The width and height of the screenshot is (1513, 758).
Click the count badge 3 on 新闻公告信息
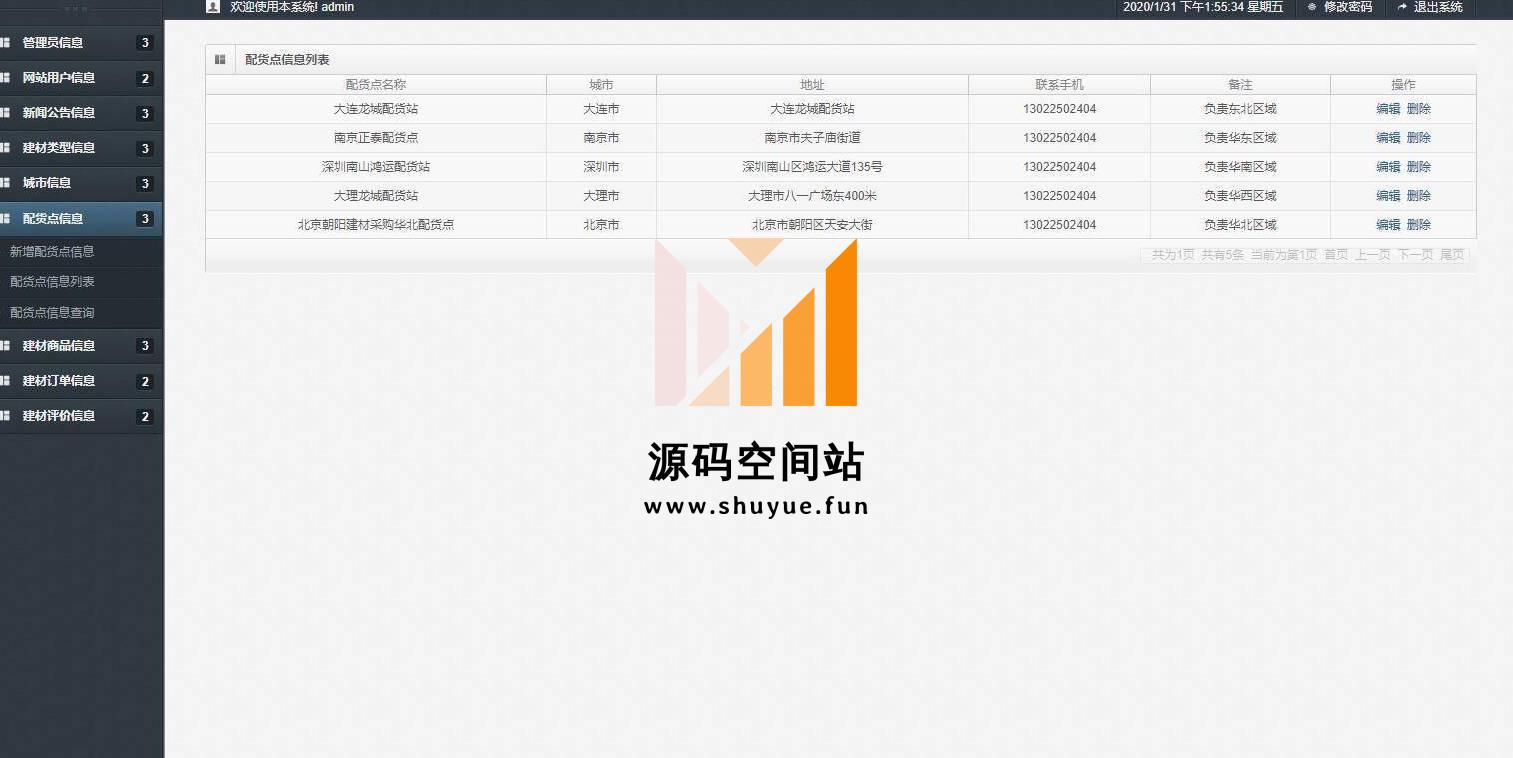(x=145, y=113)
